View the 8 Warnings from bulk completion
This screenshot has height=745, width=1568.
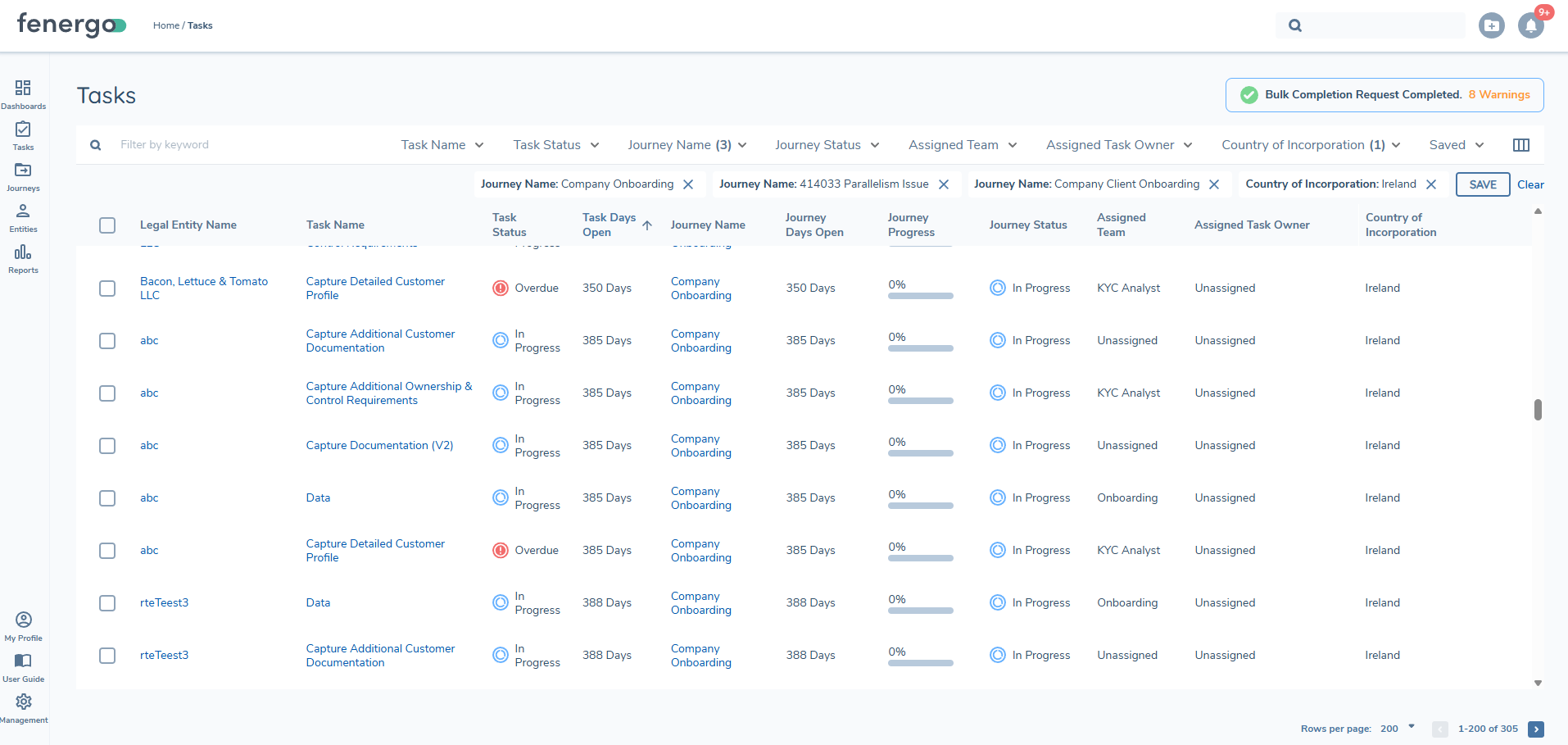pyautogui.click(x=1499, y=94)
